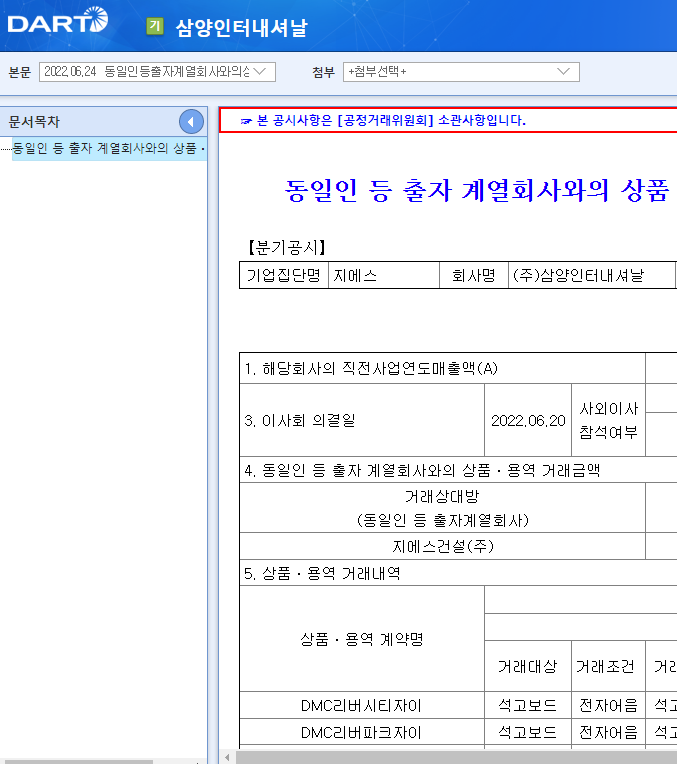The width and height of the screenshot is (677, 764).
Task: Click the document horizontal scrollbar left arrow
Action: pos(227,757)
